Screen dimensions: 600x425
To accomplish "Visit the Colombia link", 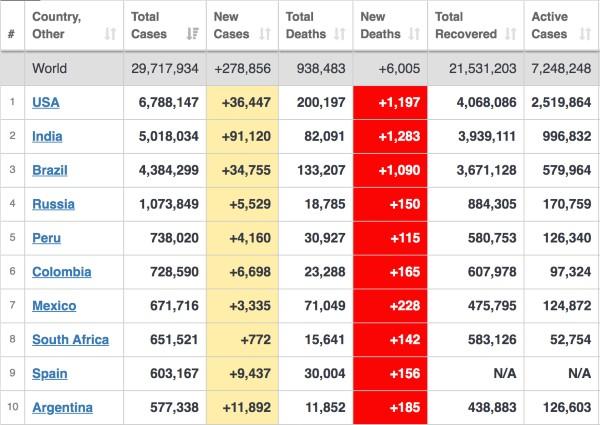I will click(61, 272).
